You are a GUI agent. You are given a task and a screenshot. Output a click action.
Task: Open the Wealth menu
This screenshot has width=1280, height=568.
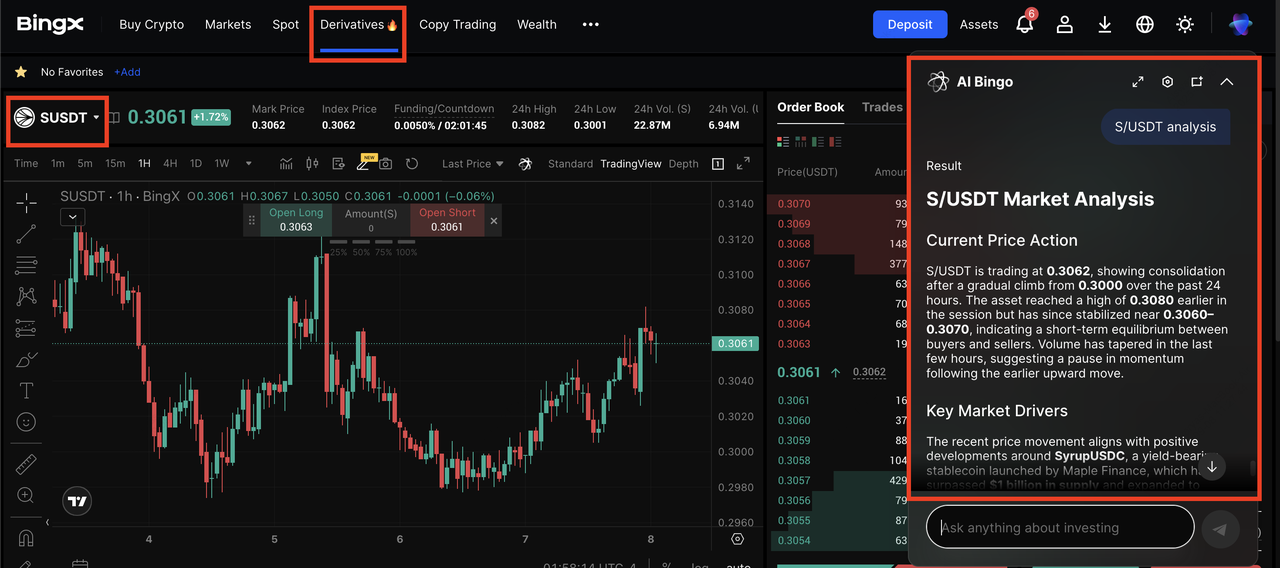pos(537,24)
